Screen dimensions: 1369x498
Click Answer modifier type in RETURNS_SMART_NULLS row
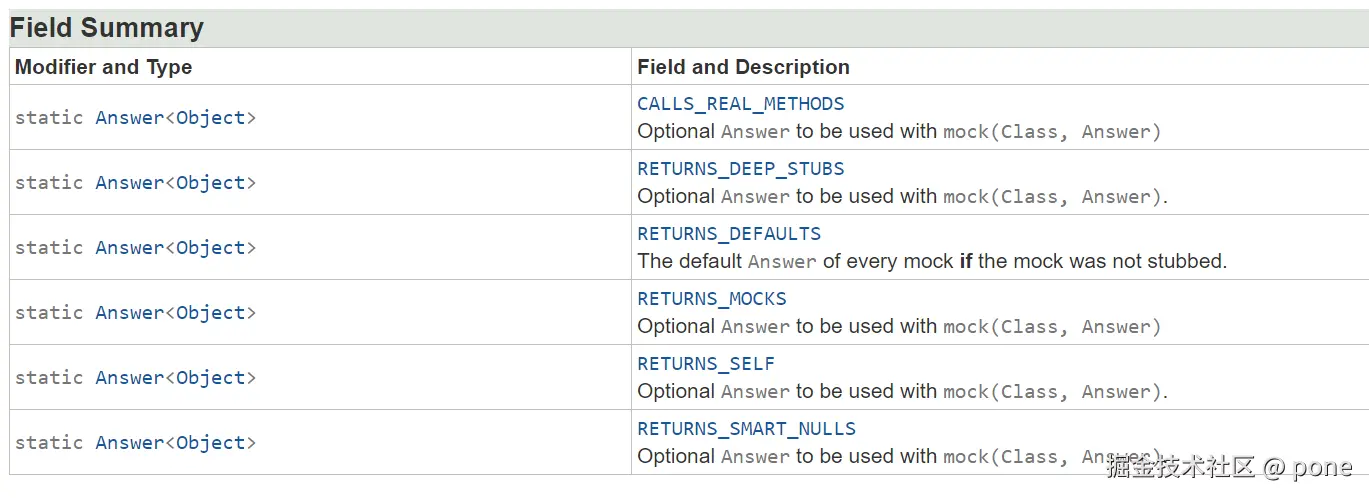pyautogui.click(x=130, y=443)
